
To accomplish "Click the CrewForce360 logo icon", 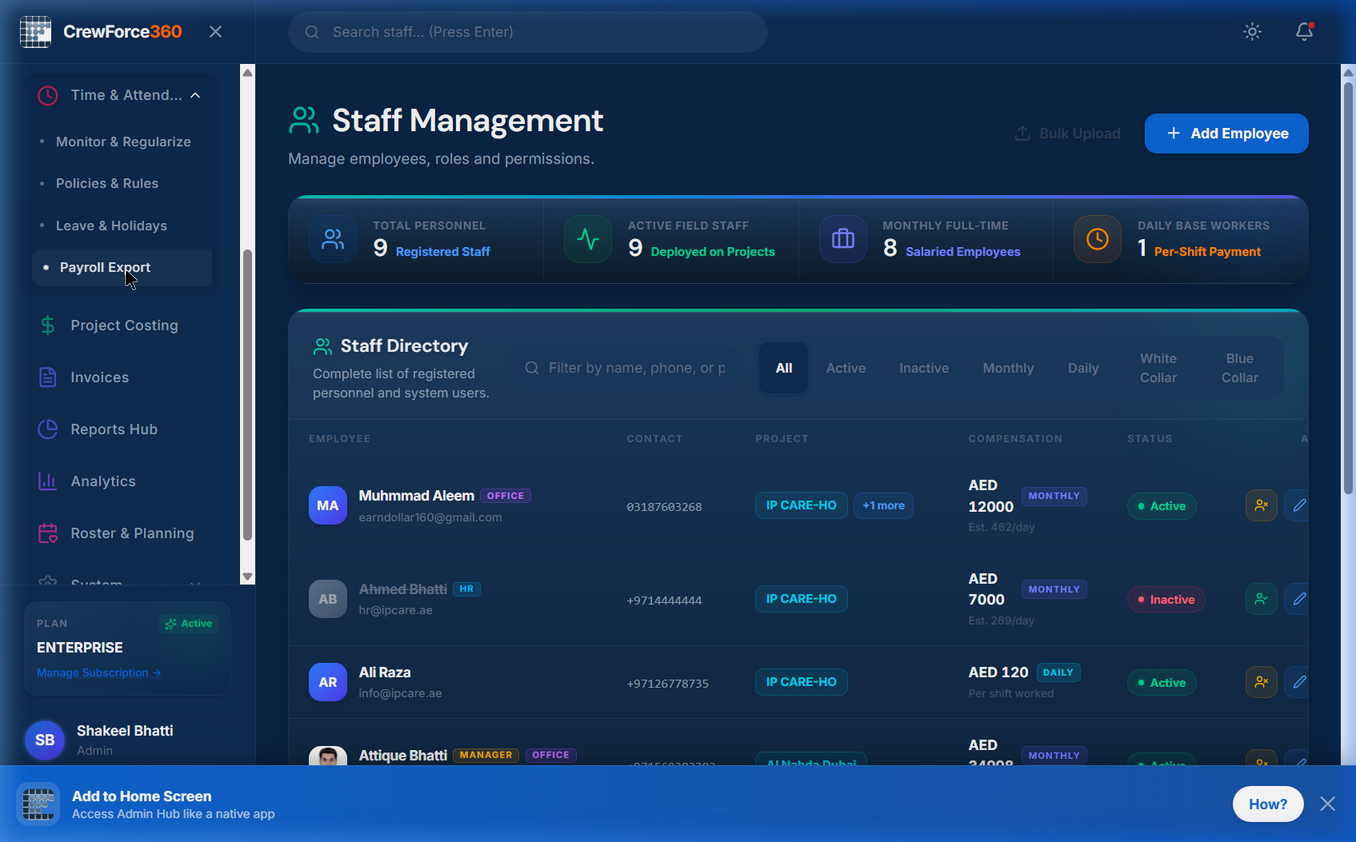I will (36, 32).
